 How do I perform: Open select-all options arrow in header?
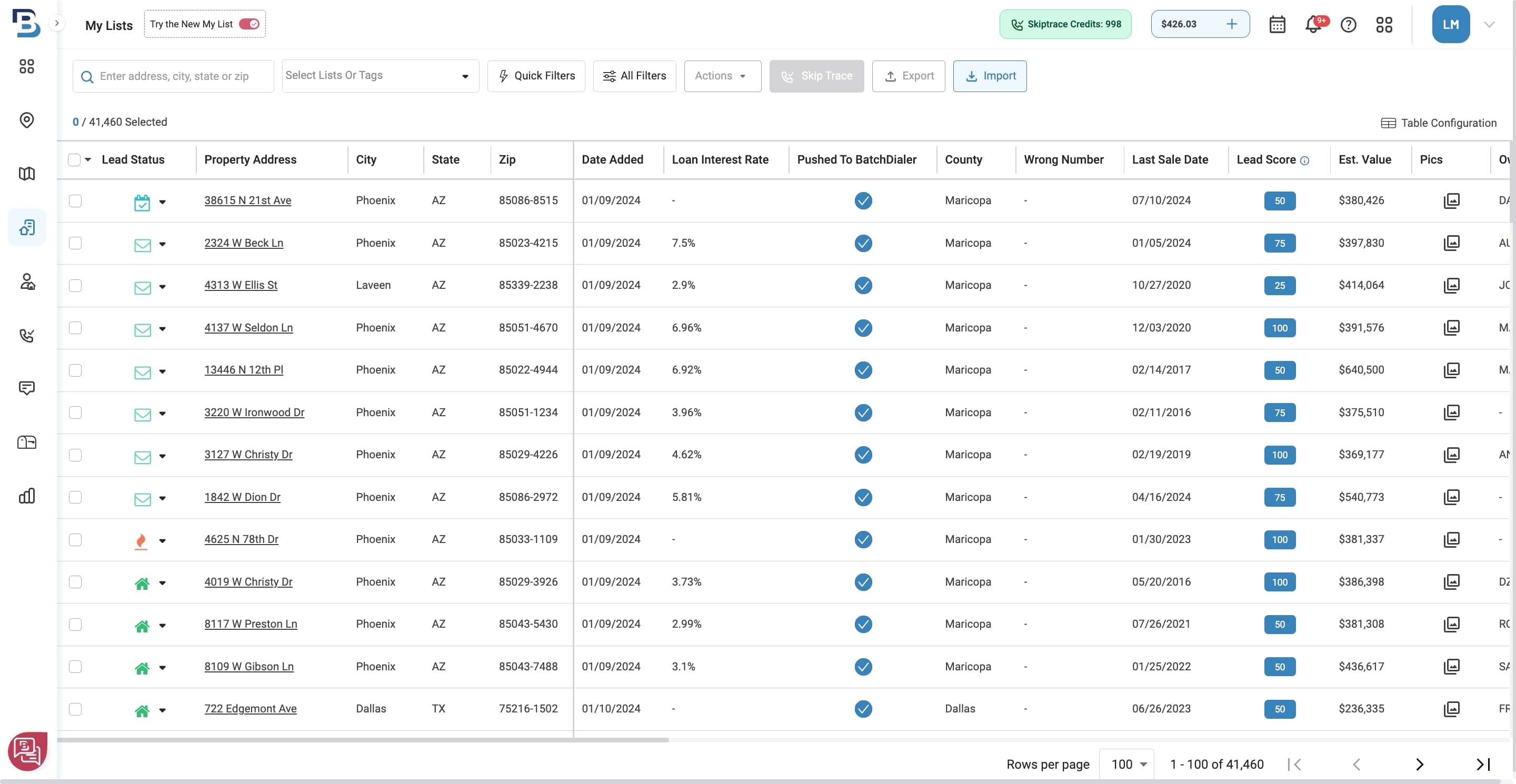[88, 159]
